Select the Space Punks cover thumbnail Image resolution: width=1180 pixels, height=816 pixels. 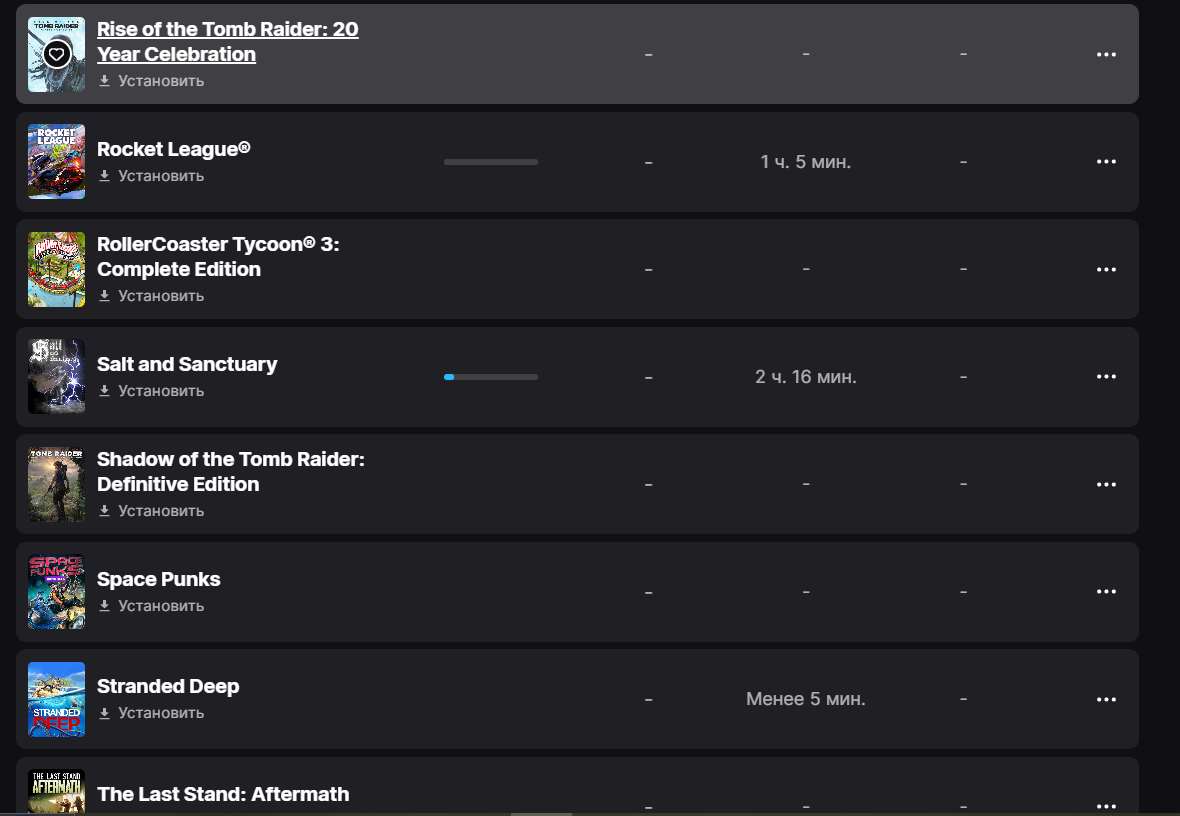[56, 591]
